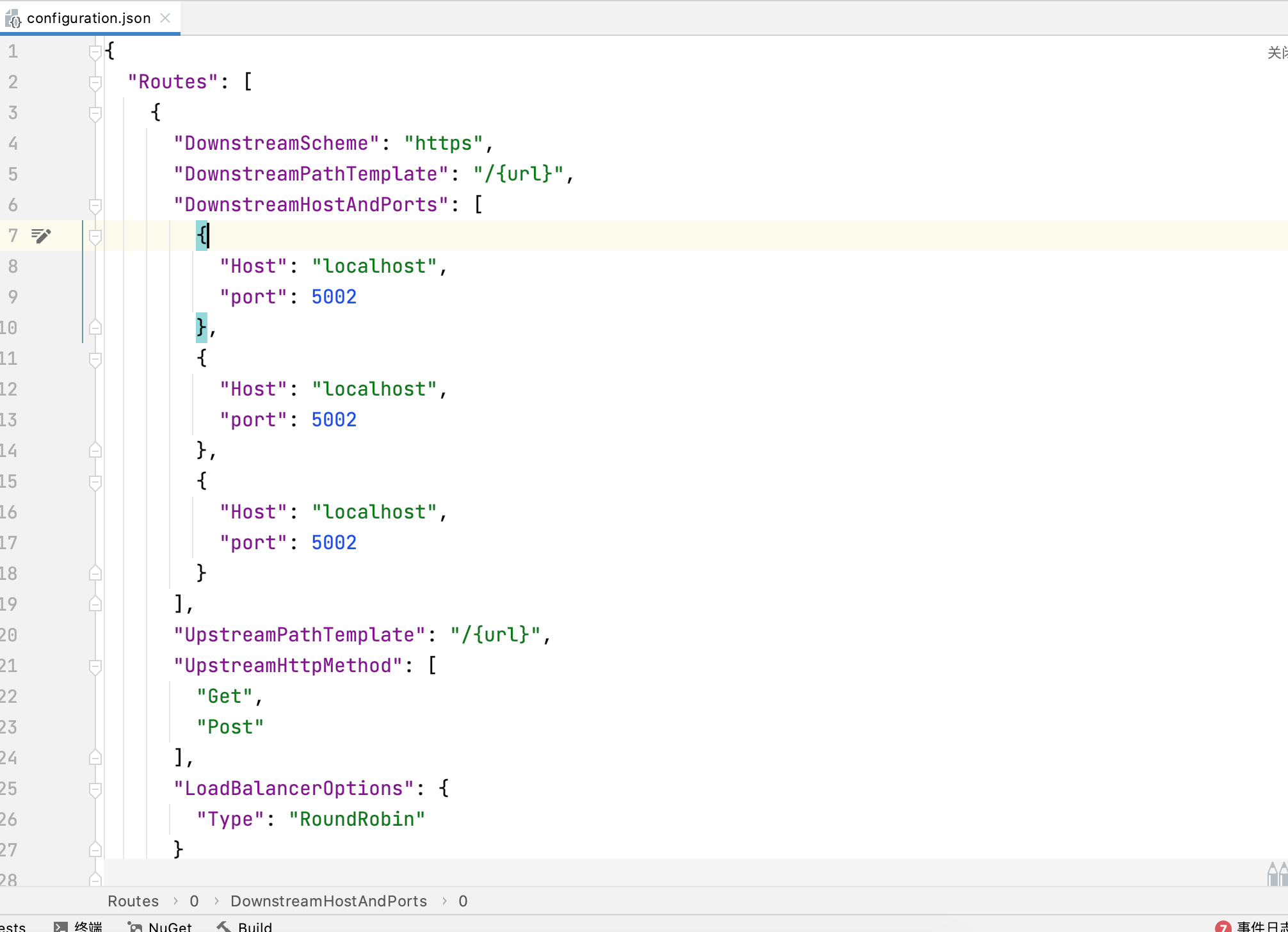Viewport: 1288px width, 932px height.
Task: Open the 终端 terminal tool window
Action: tap(79, 926)
